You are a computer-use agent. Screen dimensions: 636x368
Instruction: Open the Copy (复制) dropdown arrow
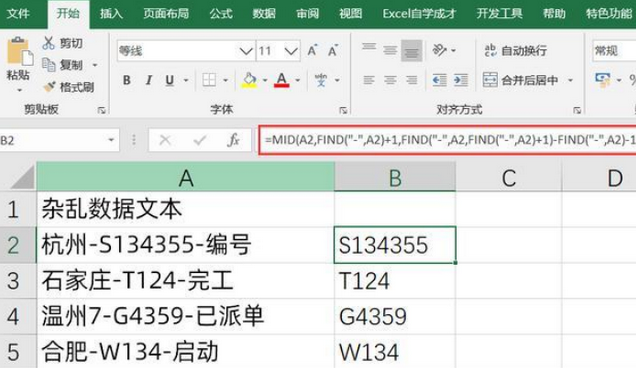(95, 65)
